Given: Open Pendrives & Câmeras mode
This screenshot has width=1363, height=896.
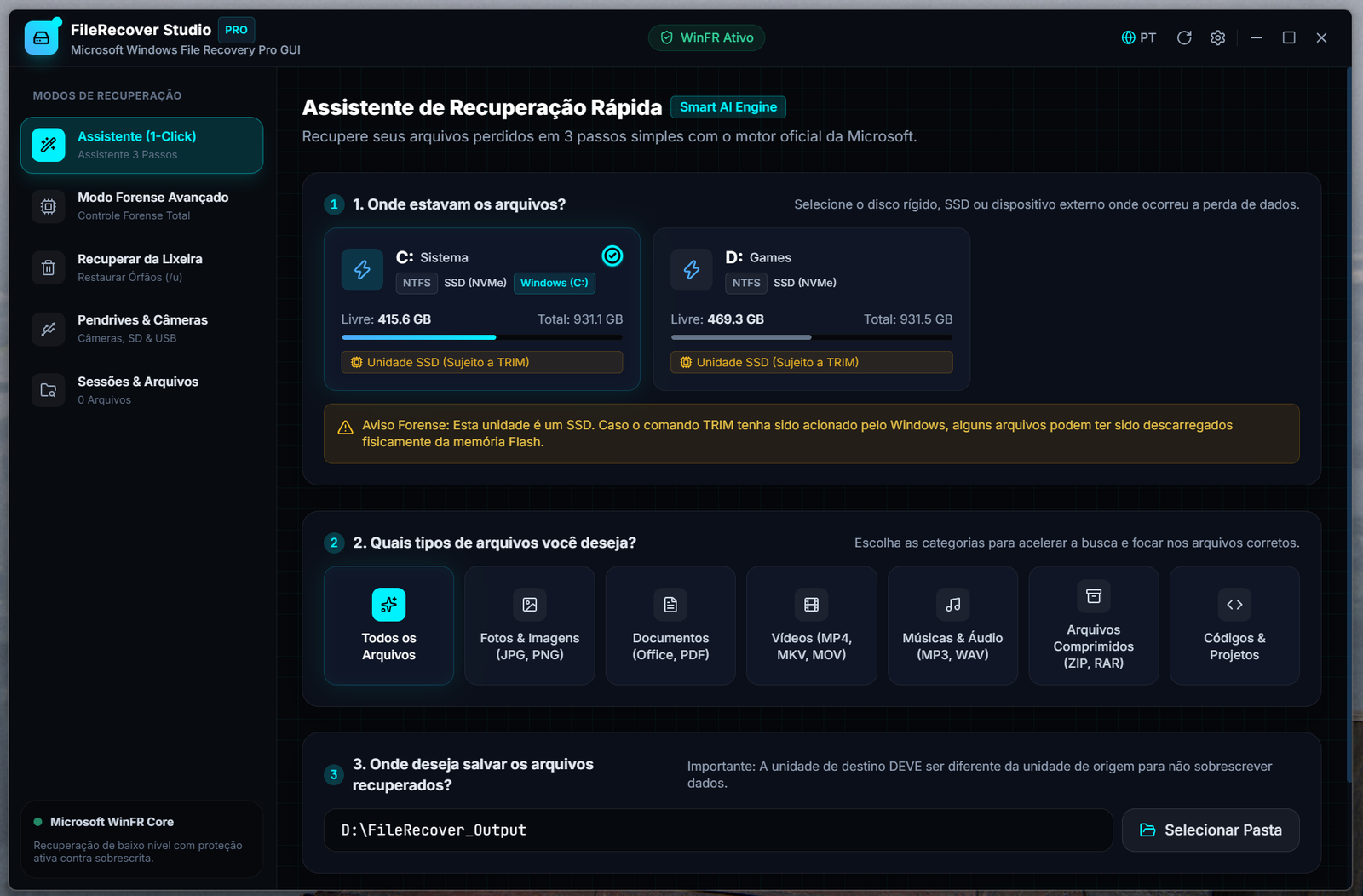Looking at the screenshot, I should pos(141,329).
